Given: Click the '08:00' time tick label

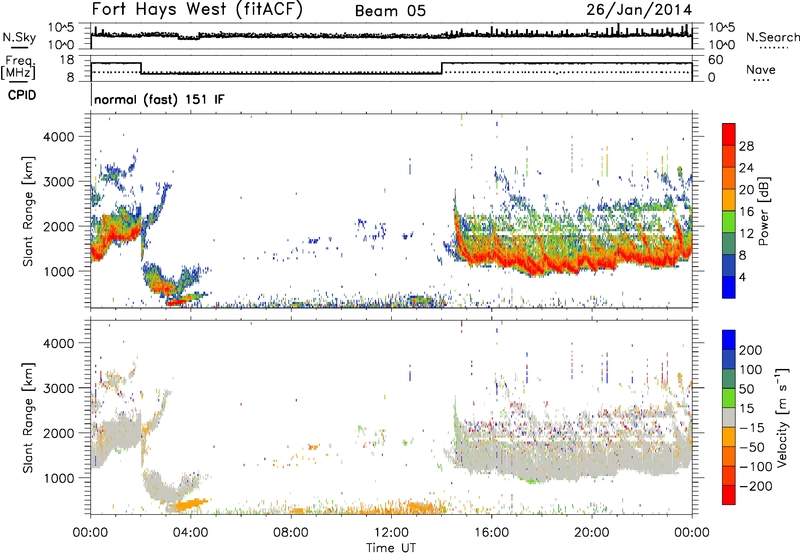Looking at the screenshot, I should [291, 533].
